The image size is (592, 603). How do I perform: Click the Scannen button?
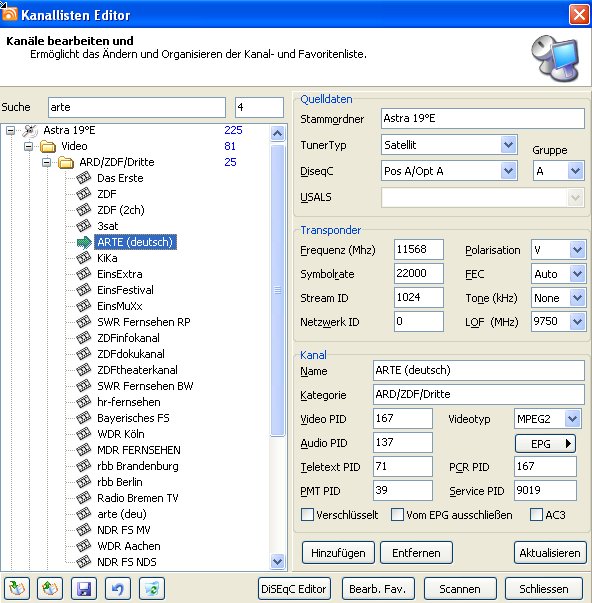[x=460, y=589]
